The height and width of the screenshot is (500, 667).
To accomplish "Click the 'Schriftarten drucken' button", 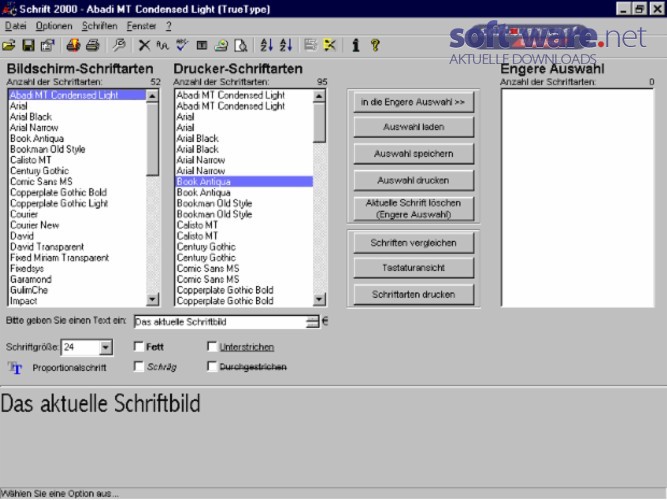I will [x=413, y=294].
